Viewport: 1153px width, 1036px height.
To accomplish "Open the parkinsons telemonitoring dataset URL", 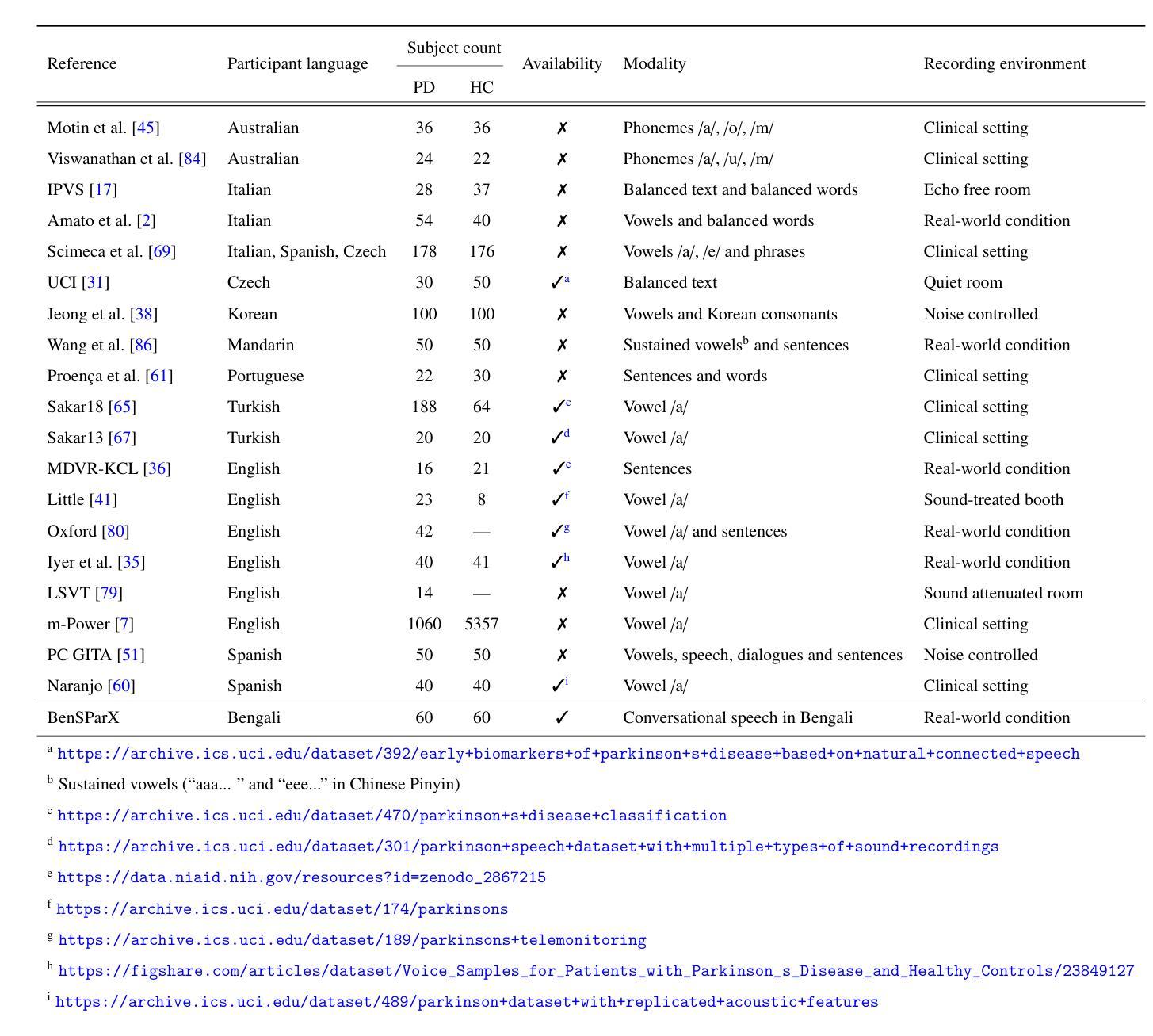I will [352, 940].
